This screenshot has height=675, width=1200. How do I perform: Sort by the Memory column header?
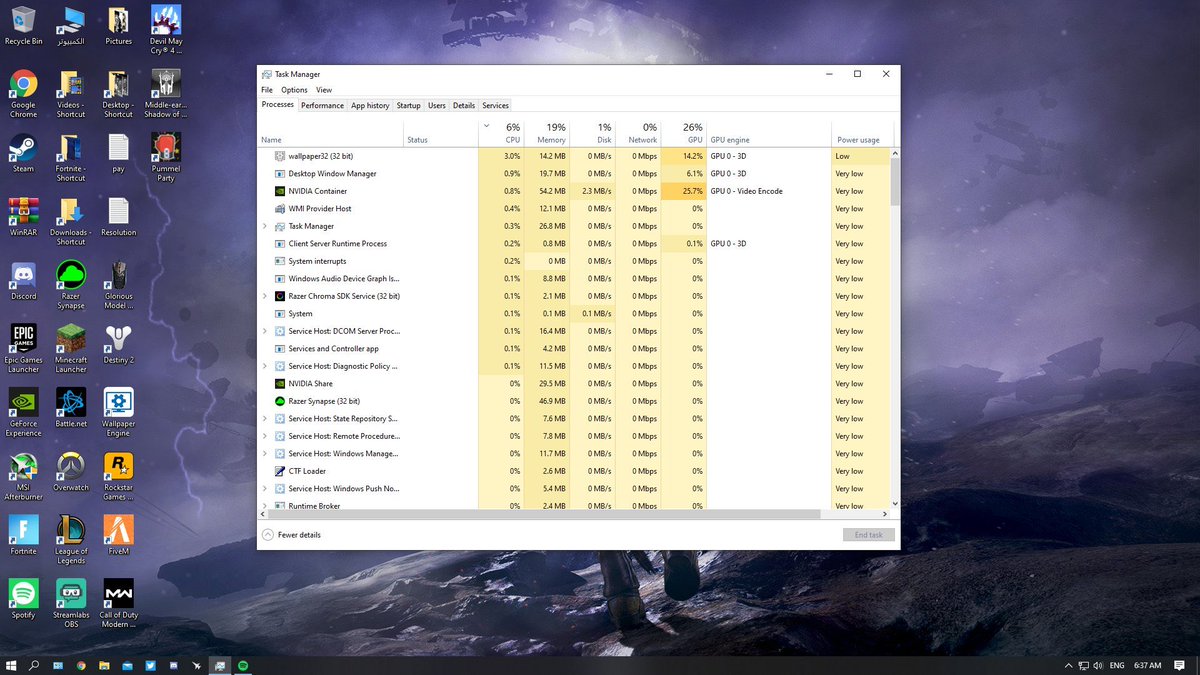point(547,133)
